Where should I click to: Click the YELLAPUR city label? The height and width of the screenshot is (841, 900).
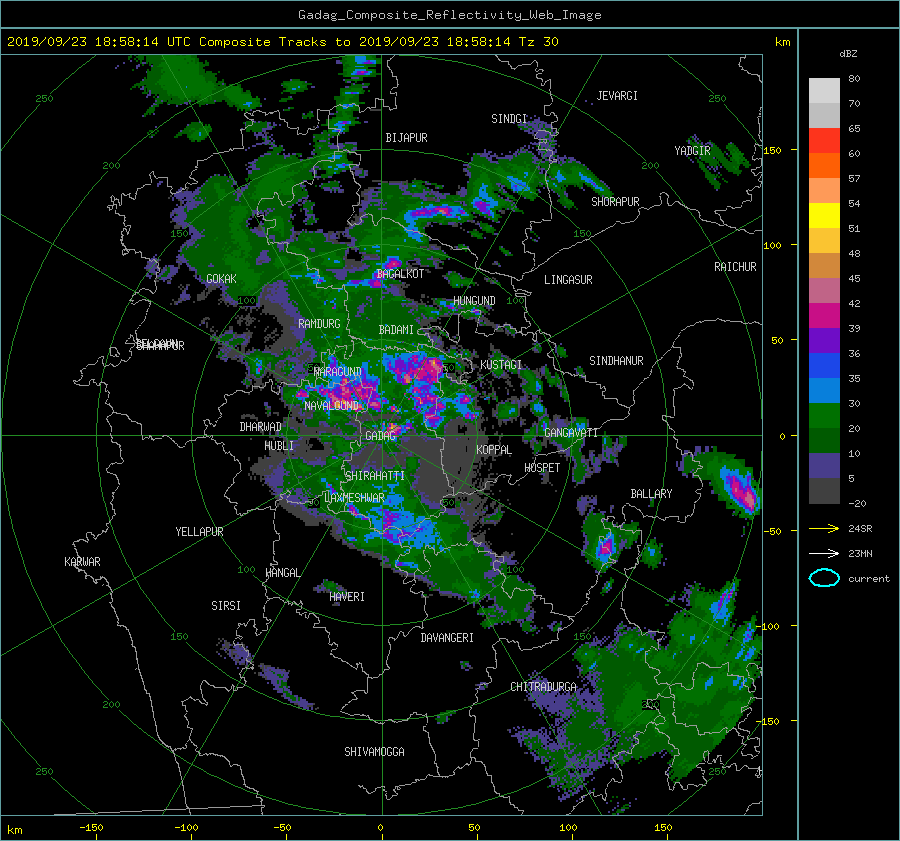[199, 532]
